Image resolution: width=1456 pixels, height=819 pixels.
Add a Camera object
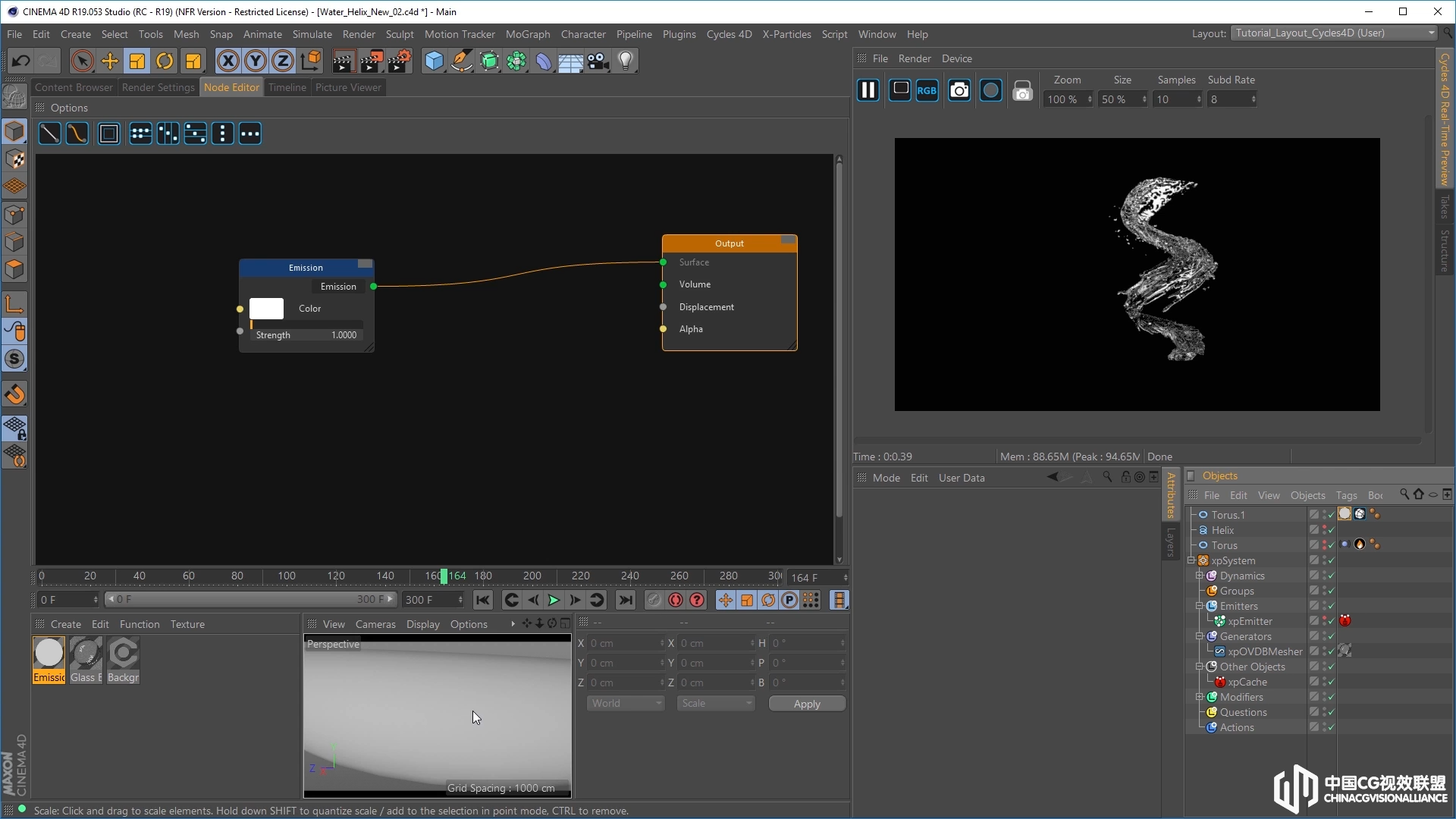pyautogui.click(x=598, y=61)
